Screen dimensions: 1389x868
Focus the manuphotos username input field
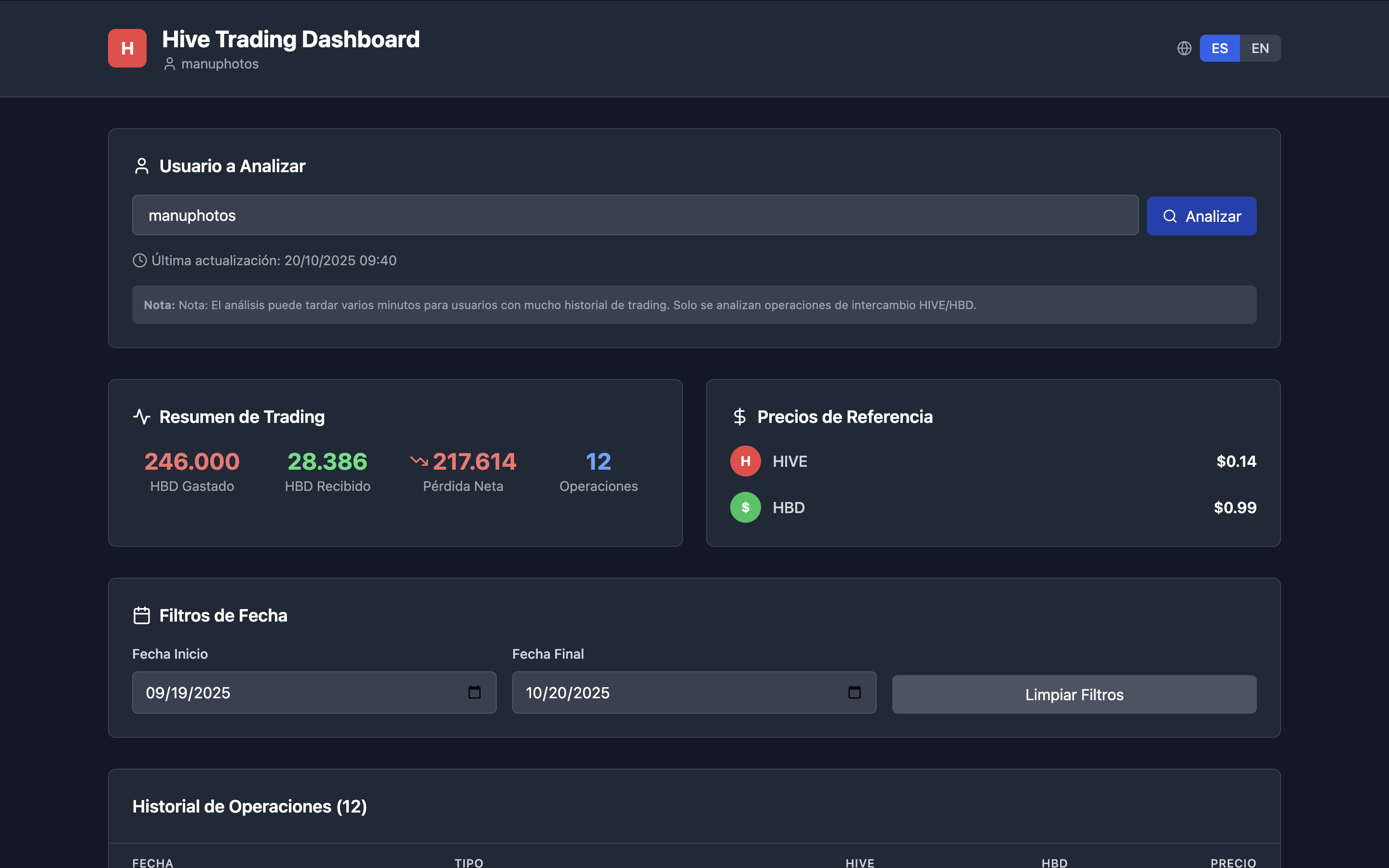pyautogui.click(x=635, y=215)
